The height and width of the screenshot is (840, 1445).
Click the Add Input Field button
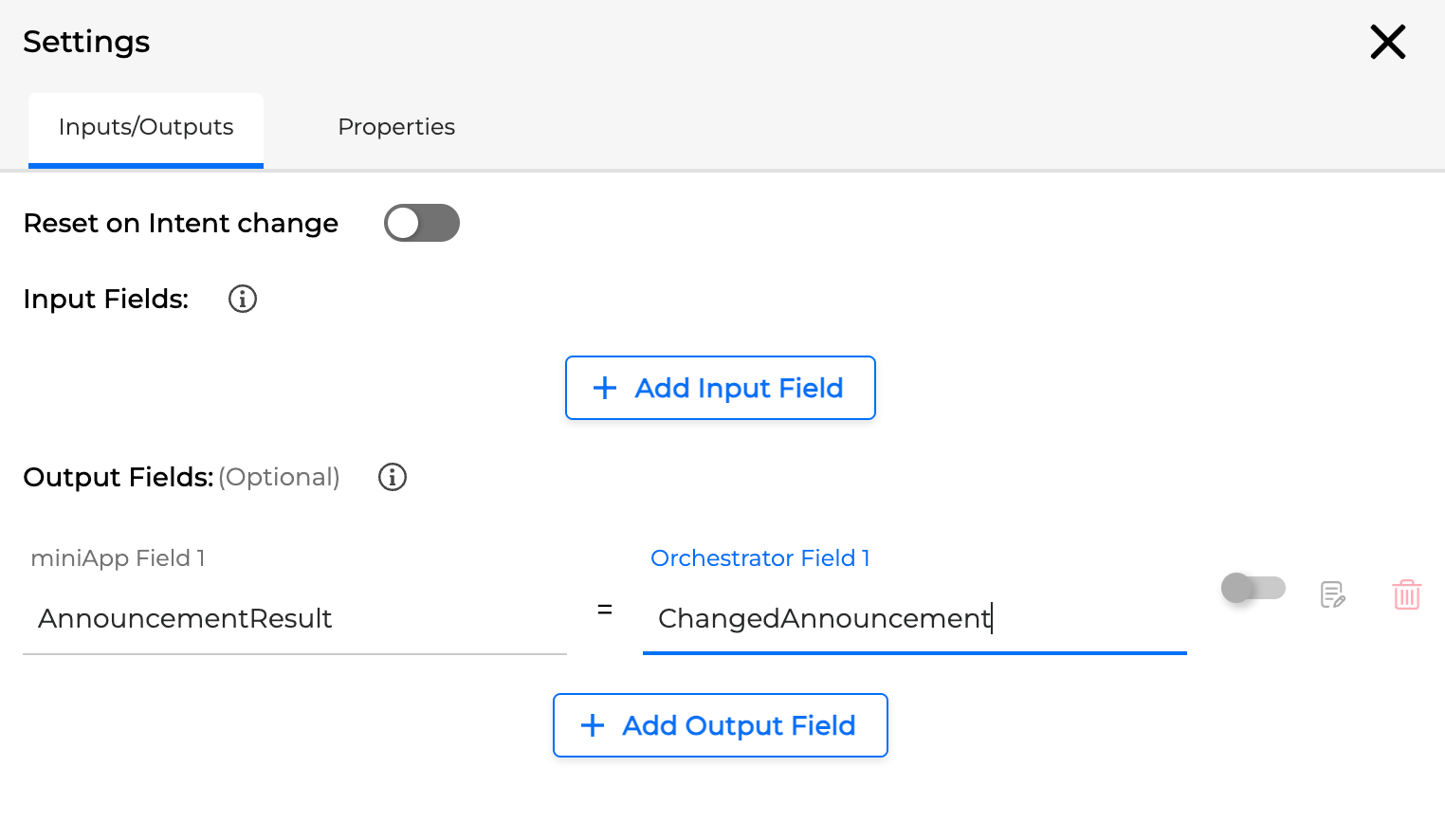(x=720, y=388)
